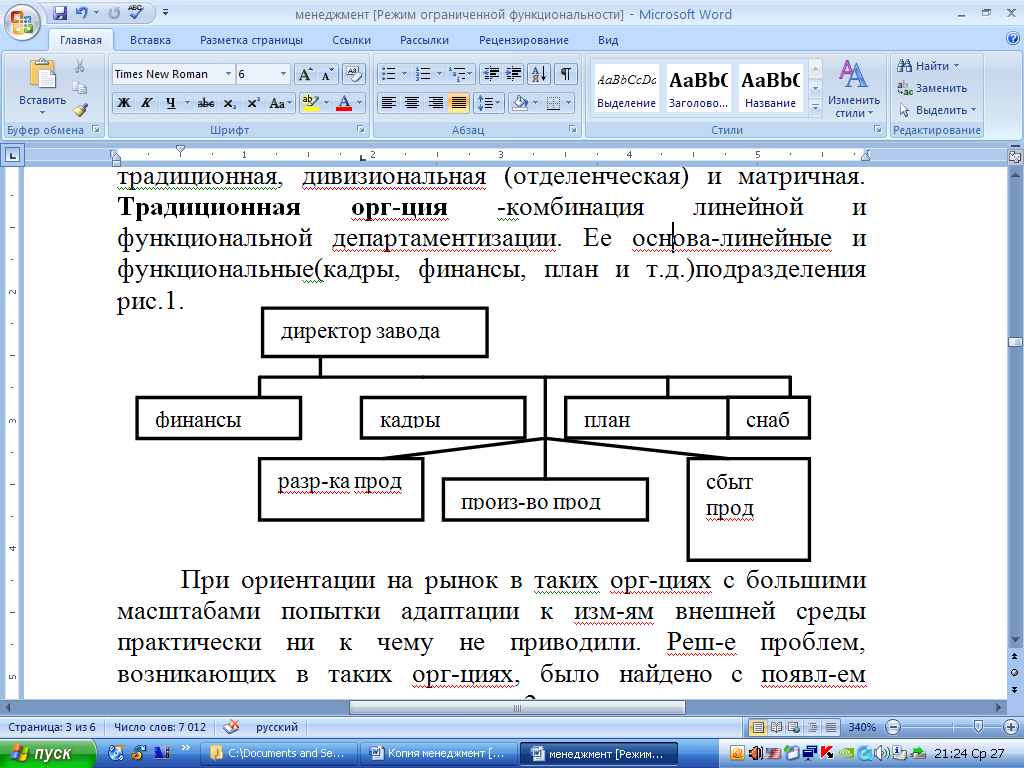The width and height of the screenshot is (1024, 768).
Task: Run spelling check from quick access toolbar
Action: [x=136, y=12]
